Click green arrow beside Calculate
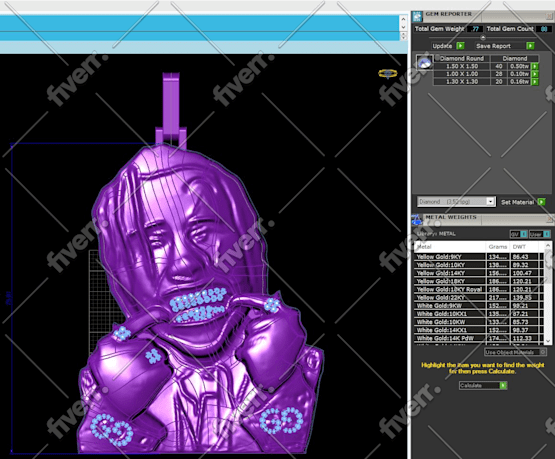 tap(503, 385)
